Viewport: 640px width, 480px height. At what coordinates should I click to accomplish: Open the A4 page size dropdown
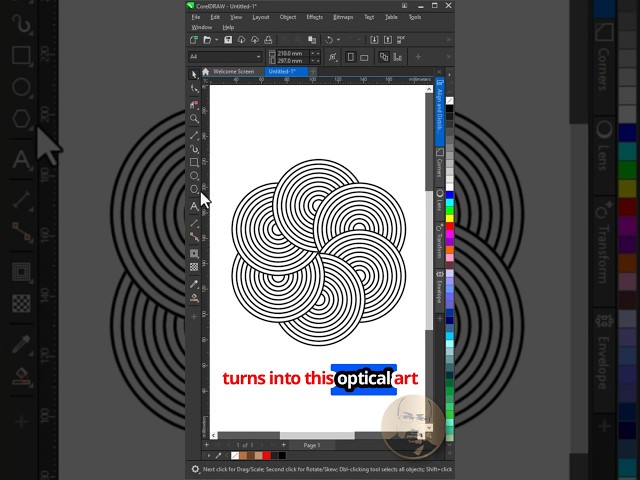258,57
